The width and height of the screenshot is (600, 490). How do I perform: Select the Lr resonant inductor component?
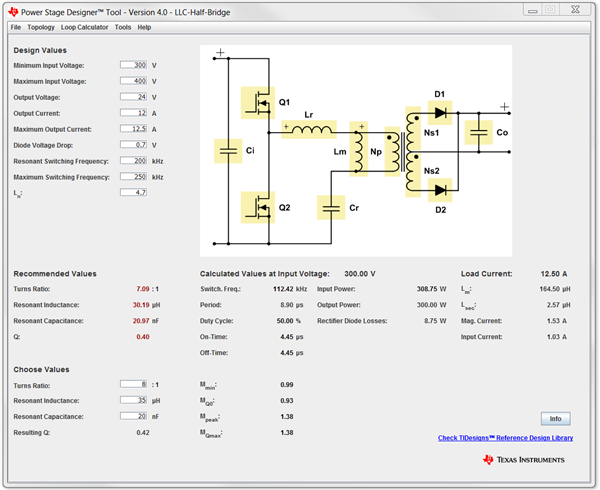(309, 129)
